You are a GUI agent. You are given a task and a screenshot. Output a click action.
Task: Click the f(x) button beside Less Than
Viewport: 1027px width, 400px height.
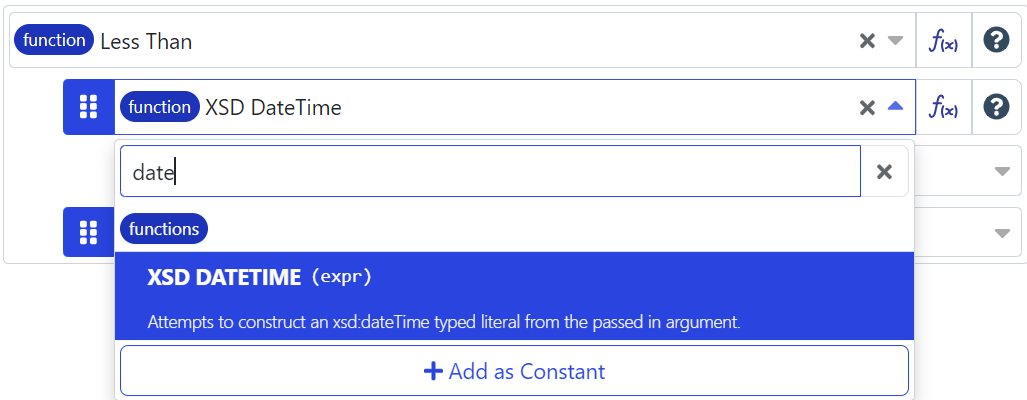click(944, 41)
